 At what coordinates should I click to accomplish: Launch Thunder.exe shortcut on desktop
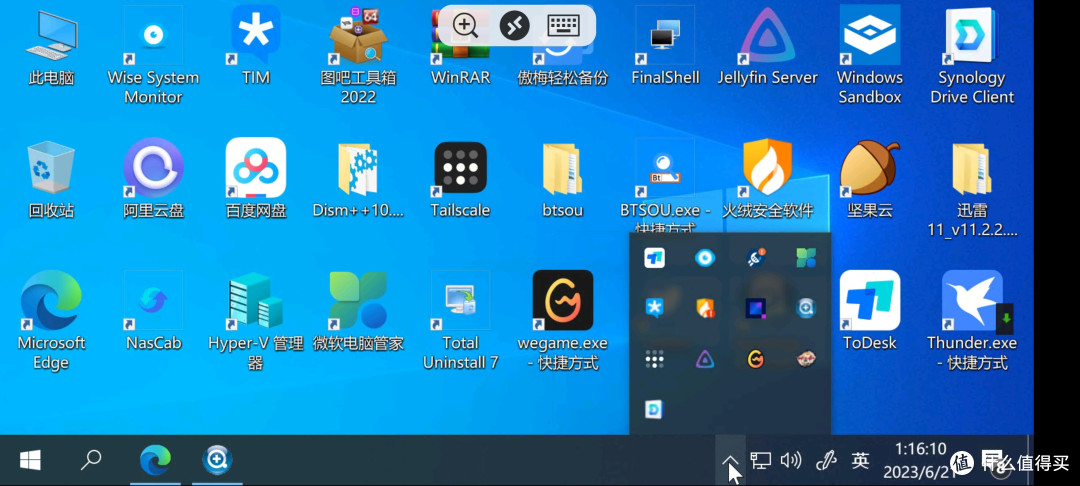pos(972,320)
